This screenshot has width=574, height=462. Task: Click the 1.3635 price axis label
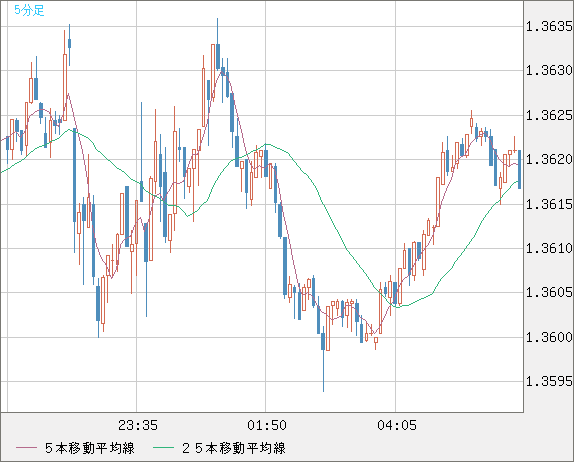coord(549,26)
